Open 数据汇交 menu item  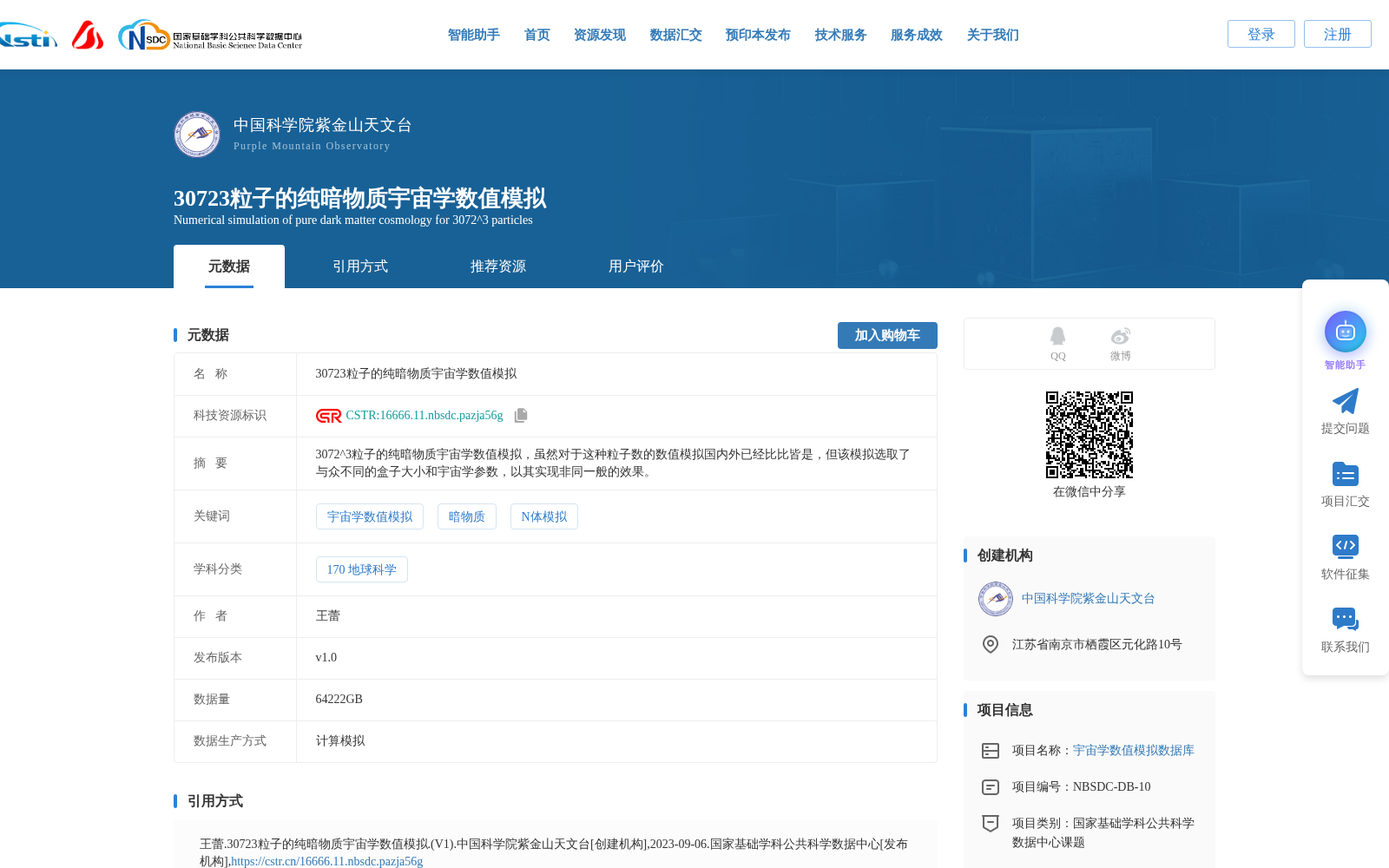(676, 35)
